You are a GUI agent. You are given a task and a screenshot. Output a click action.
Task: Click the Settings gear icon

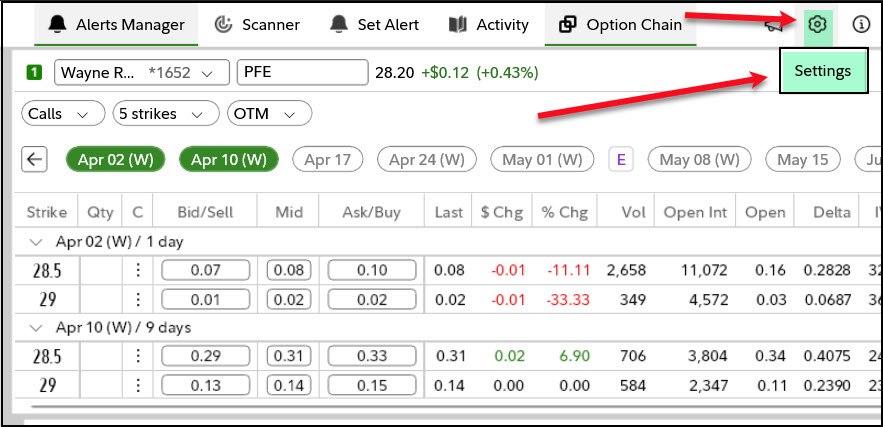818,25
